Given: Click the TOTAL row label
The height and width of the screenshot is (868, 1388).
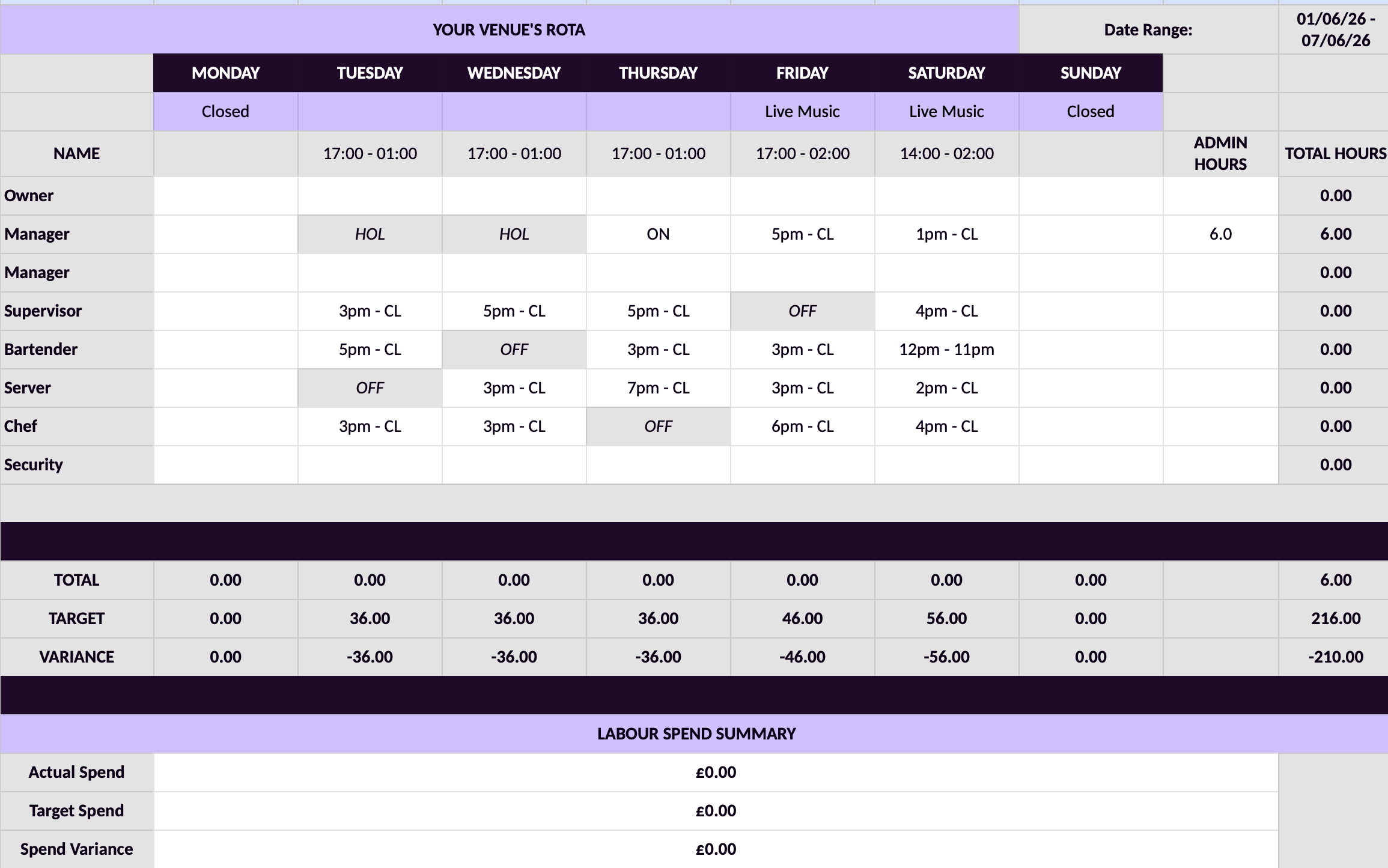Looking at the screenshot, I should (77, 580).
